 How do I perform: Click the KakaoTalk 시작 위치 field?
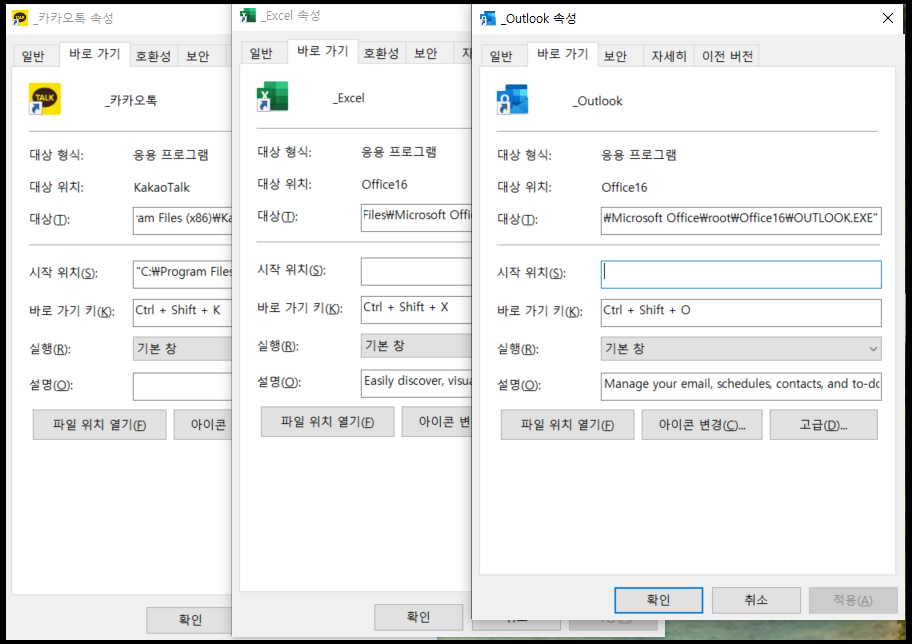[x=182, y=275]
